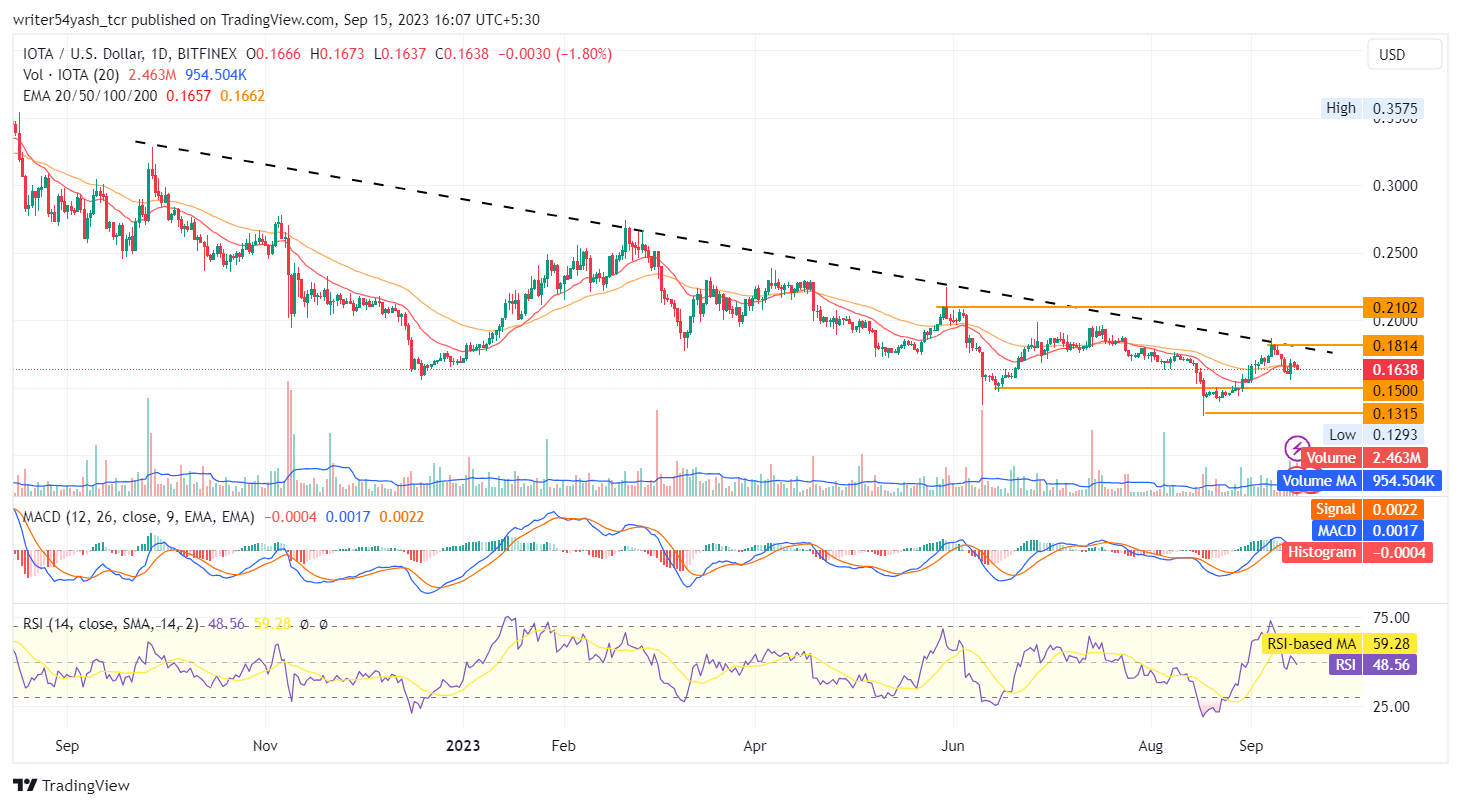This screenshot has height=807, width=1461.
Task: Click the Vol · IOTA (20) indicator legend
Action: tap(71, 75)
